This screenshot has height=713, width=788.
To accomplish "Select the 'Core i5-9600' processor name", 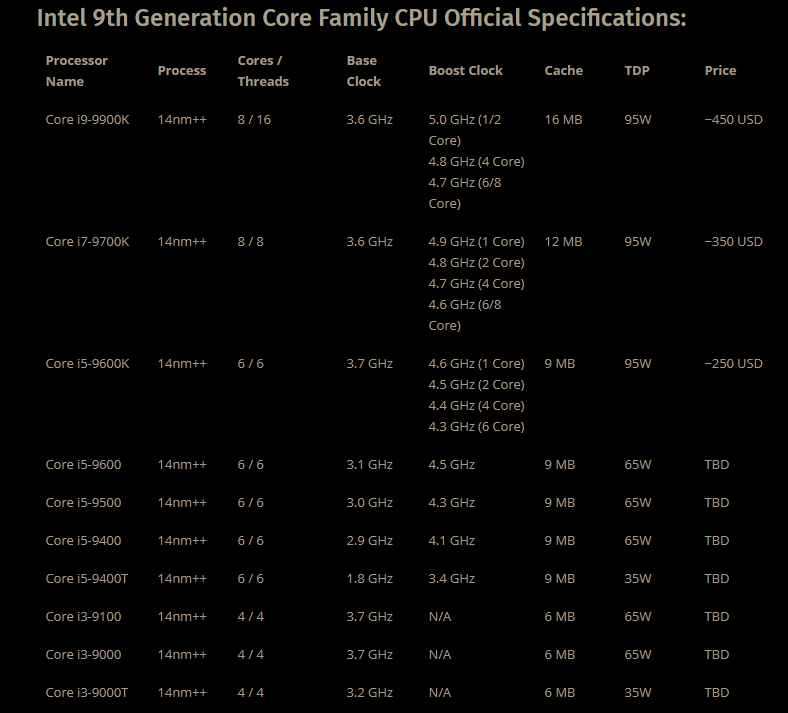I will pos(83,465).
